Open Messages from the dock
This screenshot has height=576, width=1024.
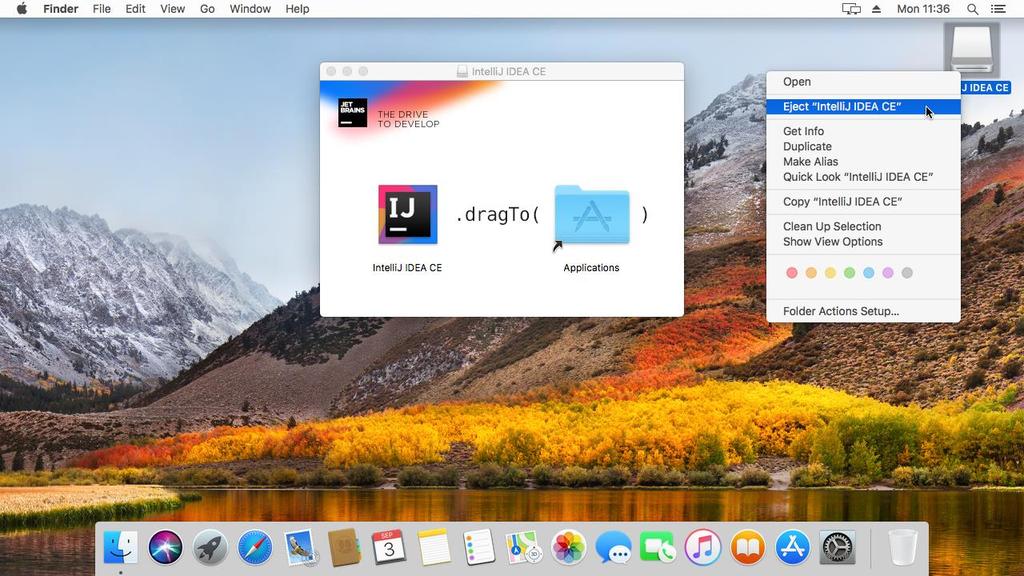[x=613, y=547]
